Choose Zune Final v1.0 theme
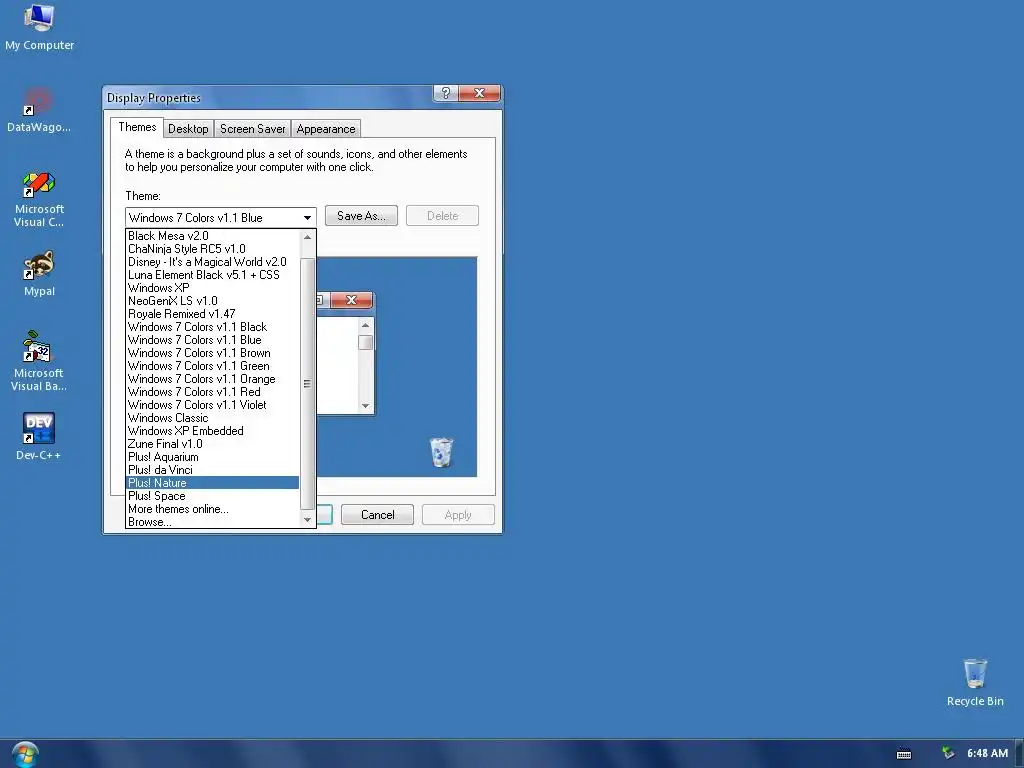Image resolution: width=1024 pixels, height=768 pixels. click(x=212, y=444)
